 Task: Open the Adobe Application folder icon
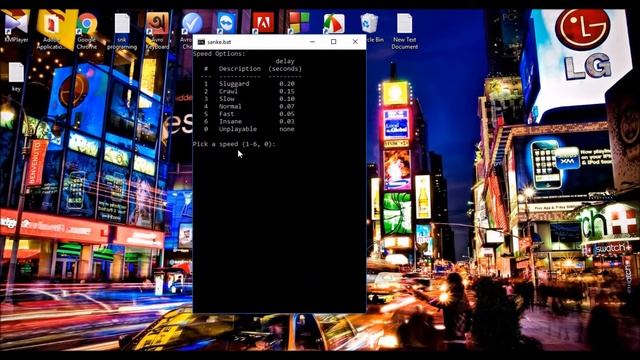click(51, 31)
